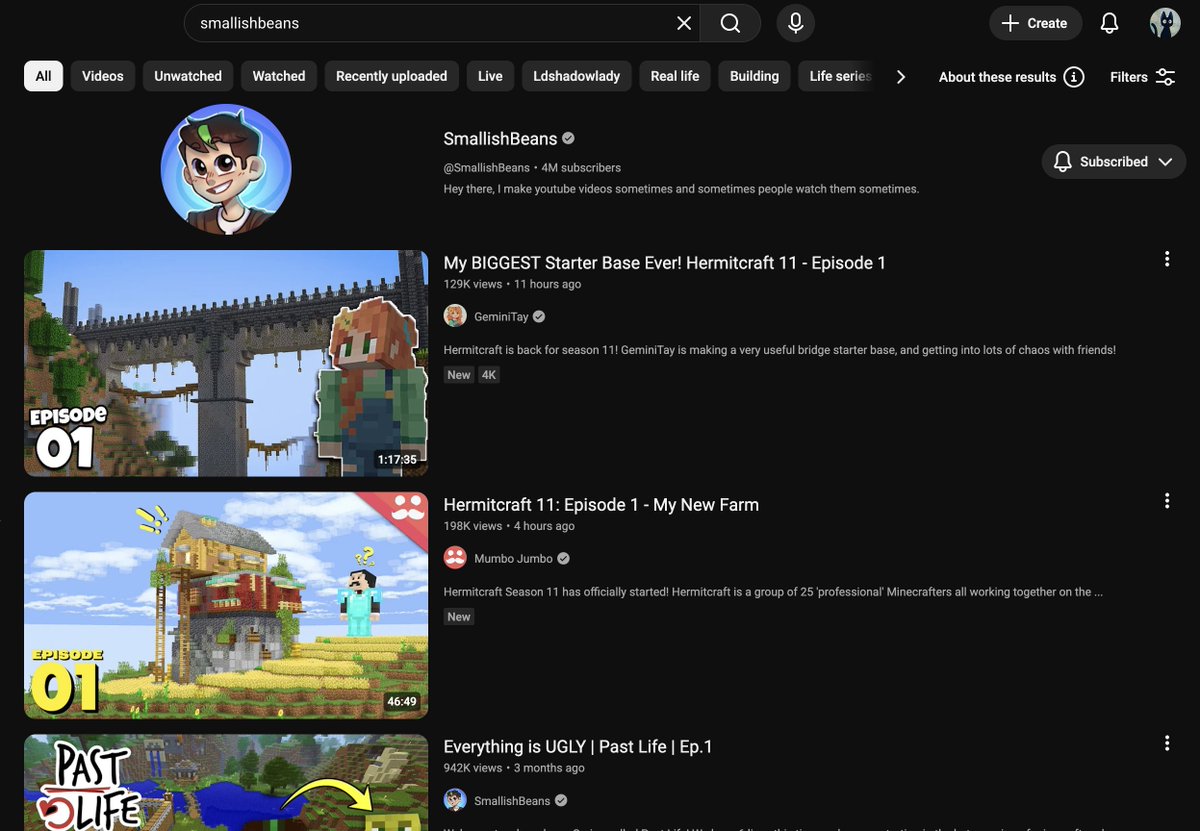Open more options for Past Life video
The height and width of the screenshot is (831, 1200).
click(x=1166, y=743)
